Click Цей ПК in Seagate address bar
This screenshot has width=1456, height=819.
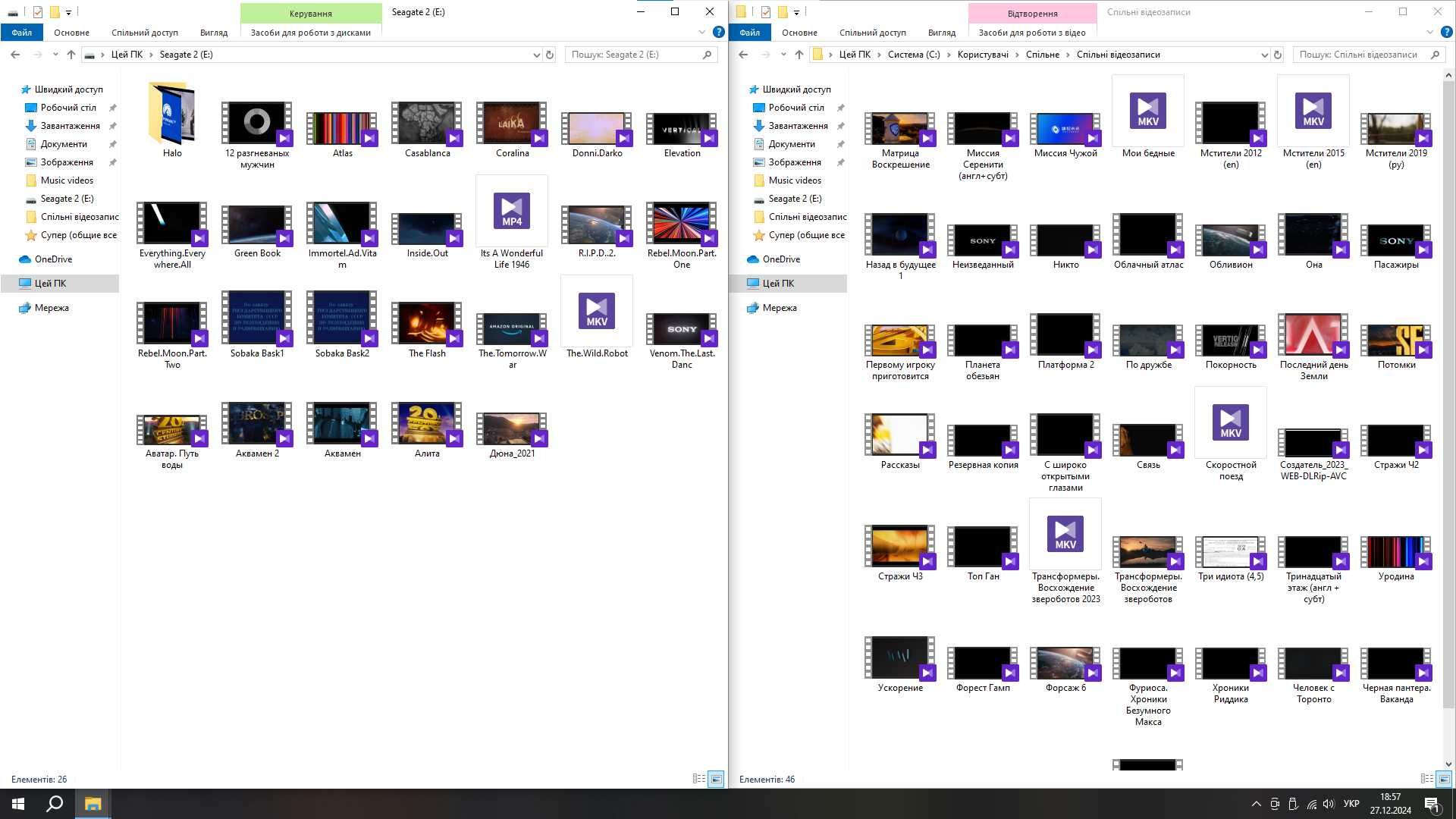click(x=127, y=55)
